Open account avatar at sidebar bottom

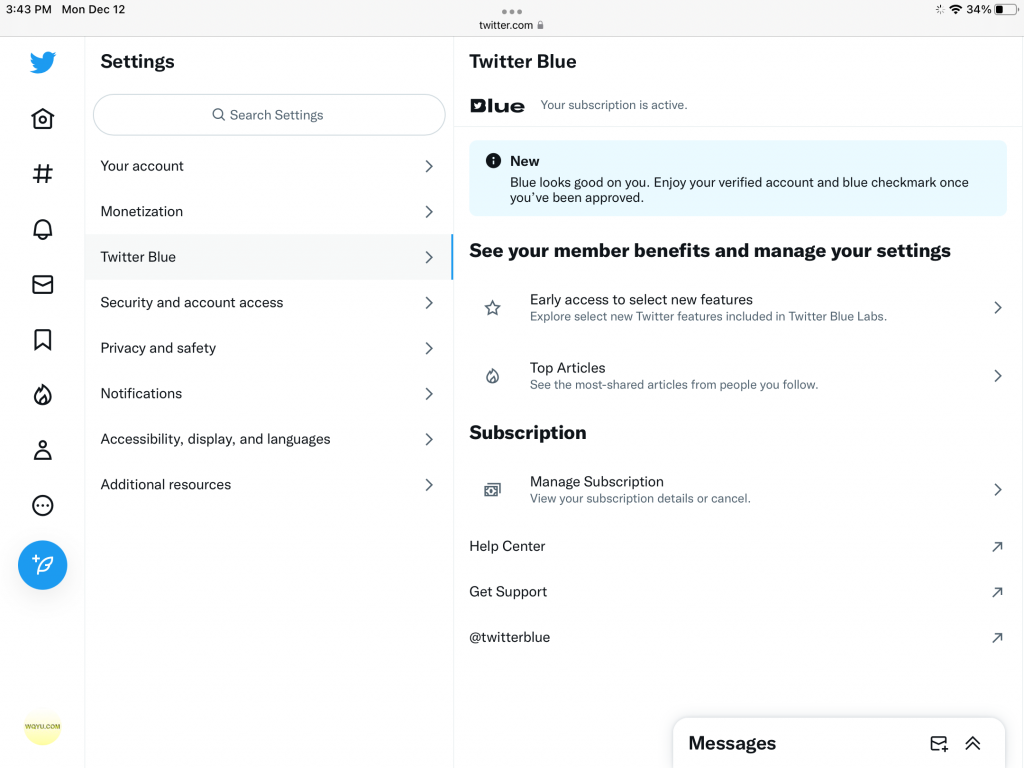[x=42, y=727]
